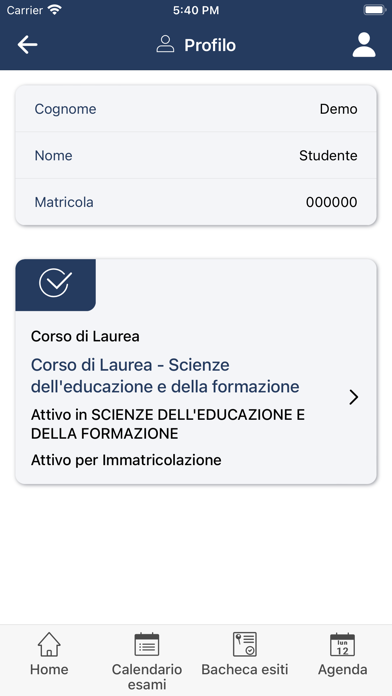Viewport: 392px width, 696px height.
Task: Select the Bacheca esiti tab label
Action: click(x=245, y=669)
